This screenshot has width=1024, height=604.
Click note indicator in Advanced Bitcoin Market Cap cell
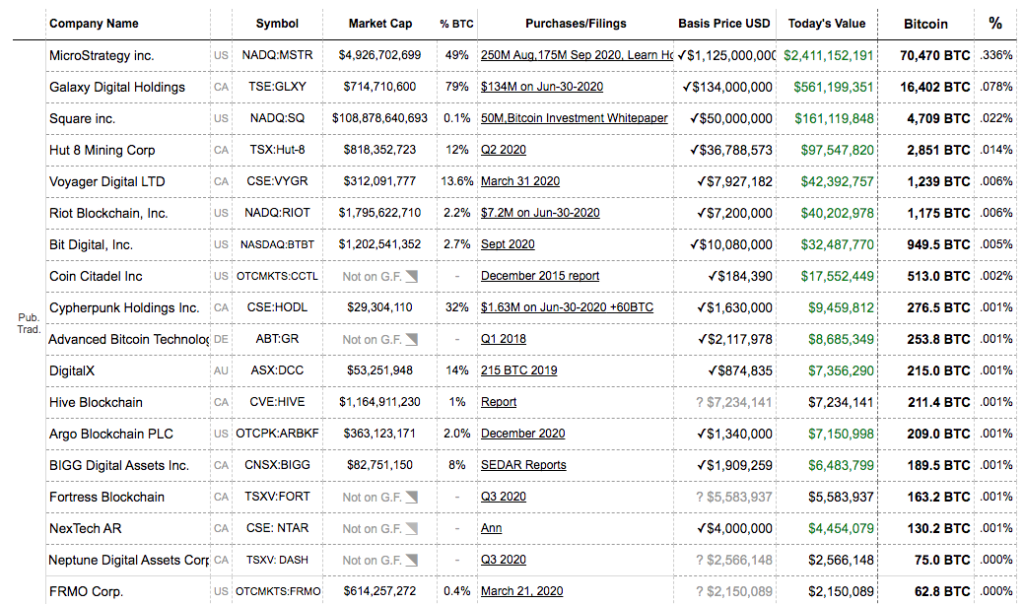coord(411,339)
